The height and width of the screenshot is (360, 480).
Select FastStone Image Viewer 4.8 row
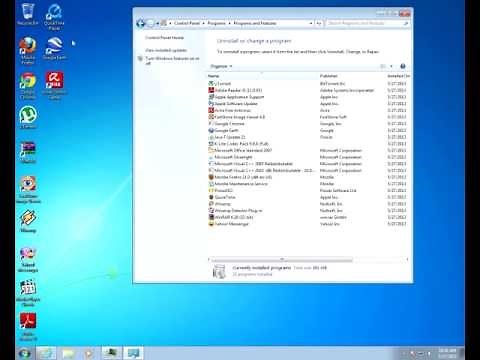pyautogui.click(x=308, y=117)
